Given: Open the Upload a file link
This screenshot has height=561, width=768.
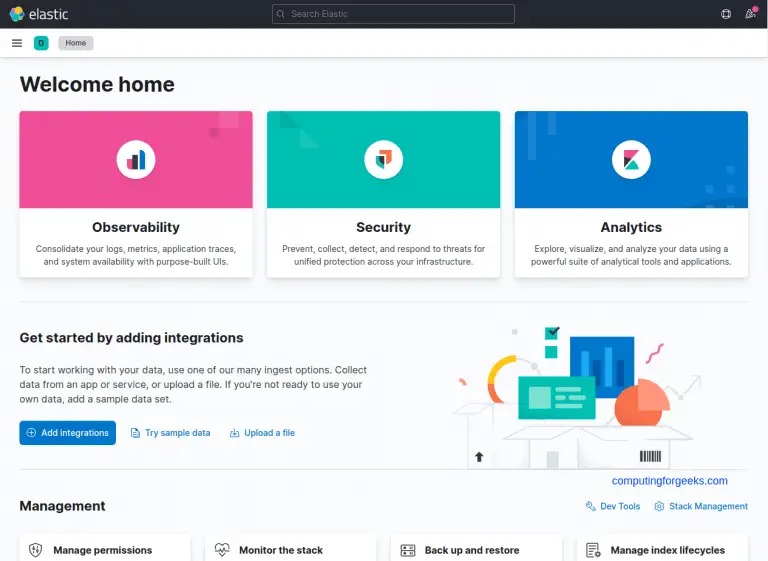Looking at the screenshot, I should click(262, 433).
